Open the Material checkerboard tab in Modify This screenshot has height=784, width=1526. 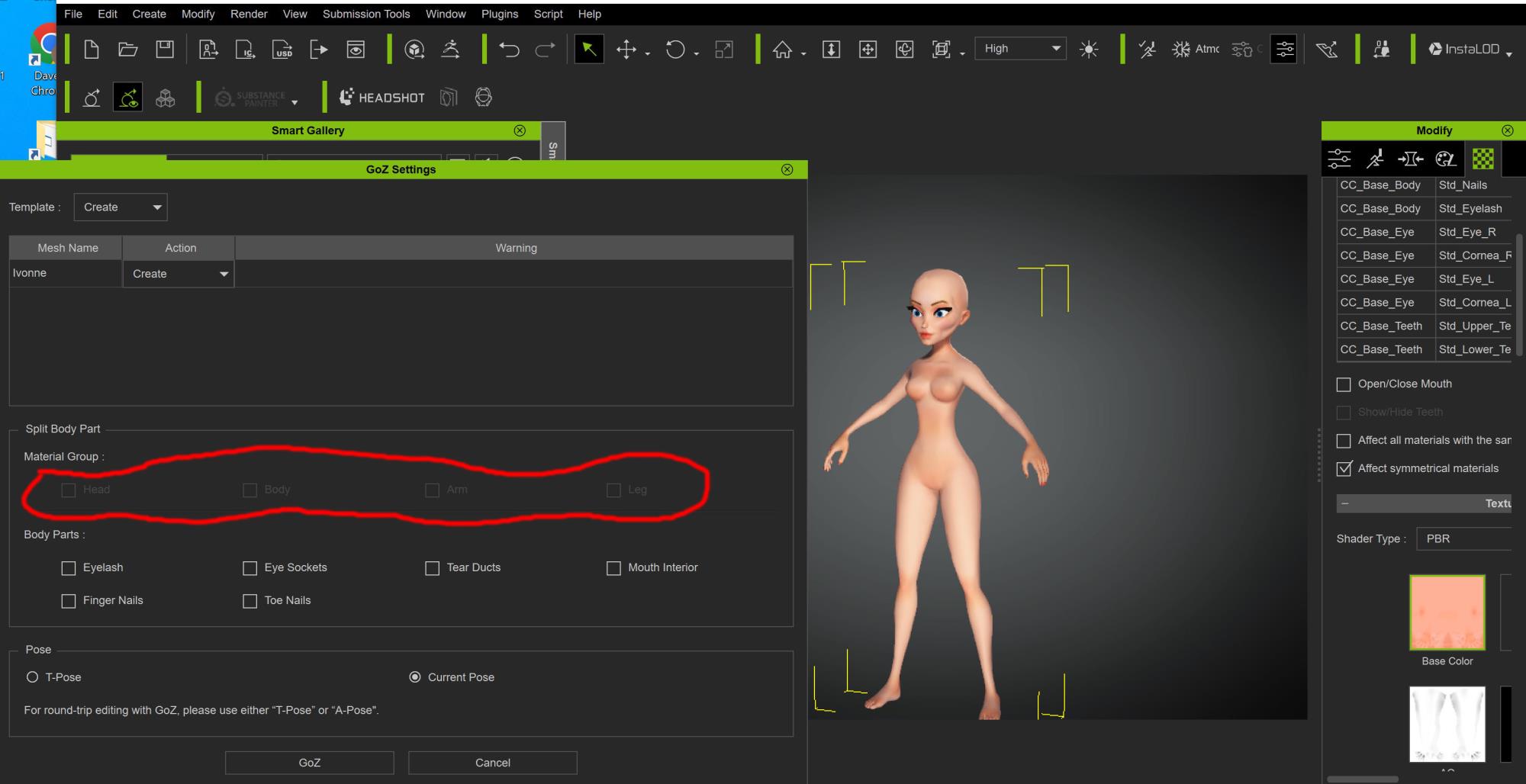pyautogui.click(x=1483, y=159)
